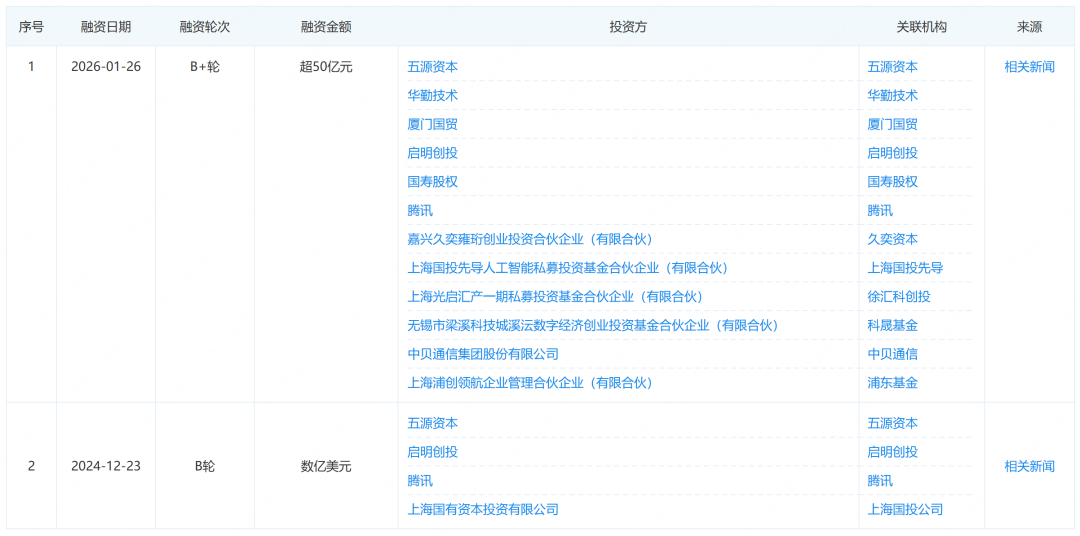Open 上海浦创领航企业管理合伙企业 investor link

(530, 382)
